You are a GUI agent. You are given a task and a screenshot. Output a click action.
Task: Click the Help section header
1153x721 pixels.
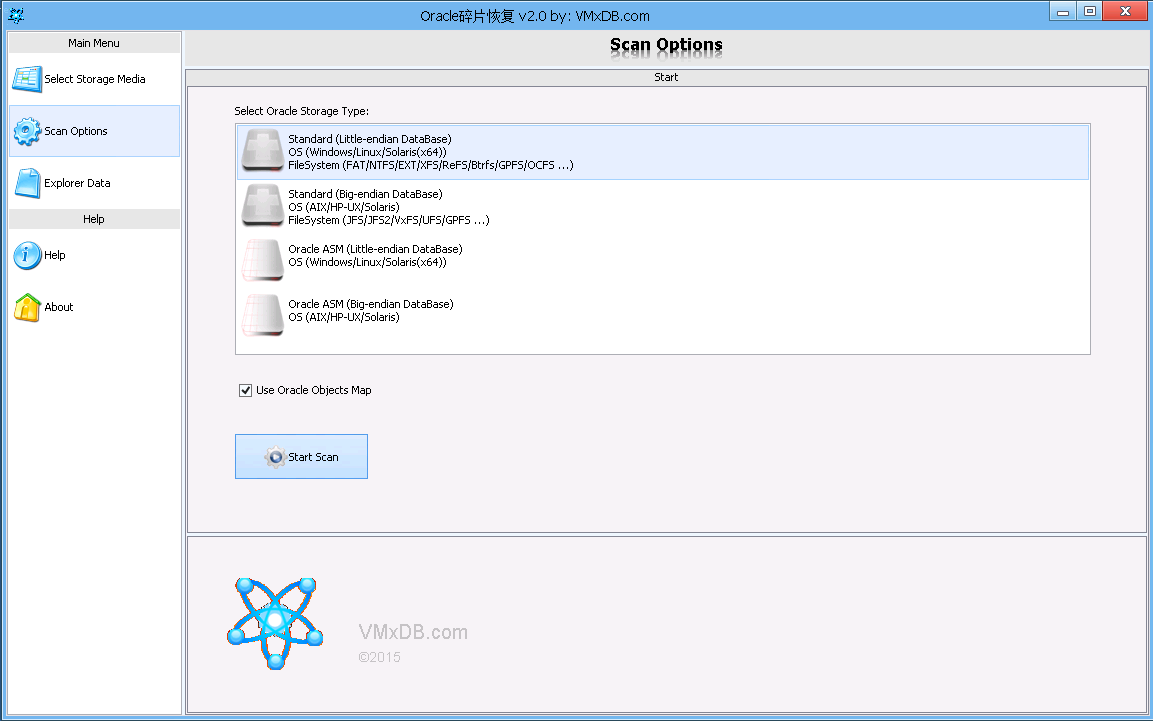[94, 219]
